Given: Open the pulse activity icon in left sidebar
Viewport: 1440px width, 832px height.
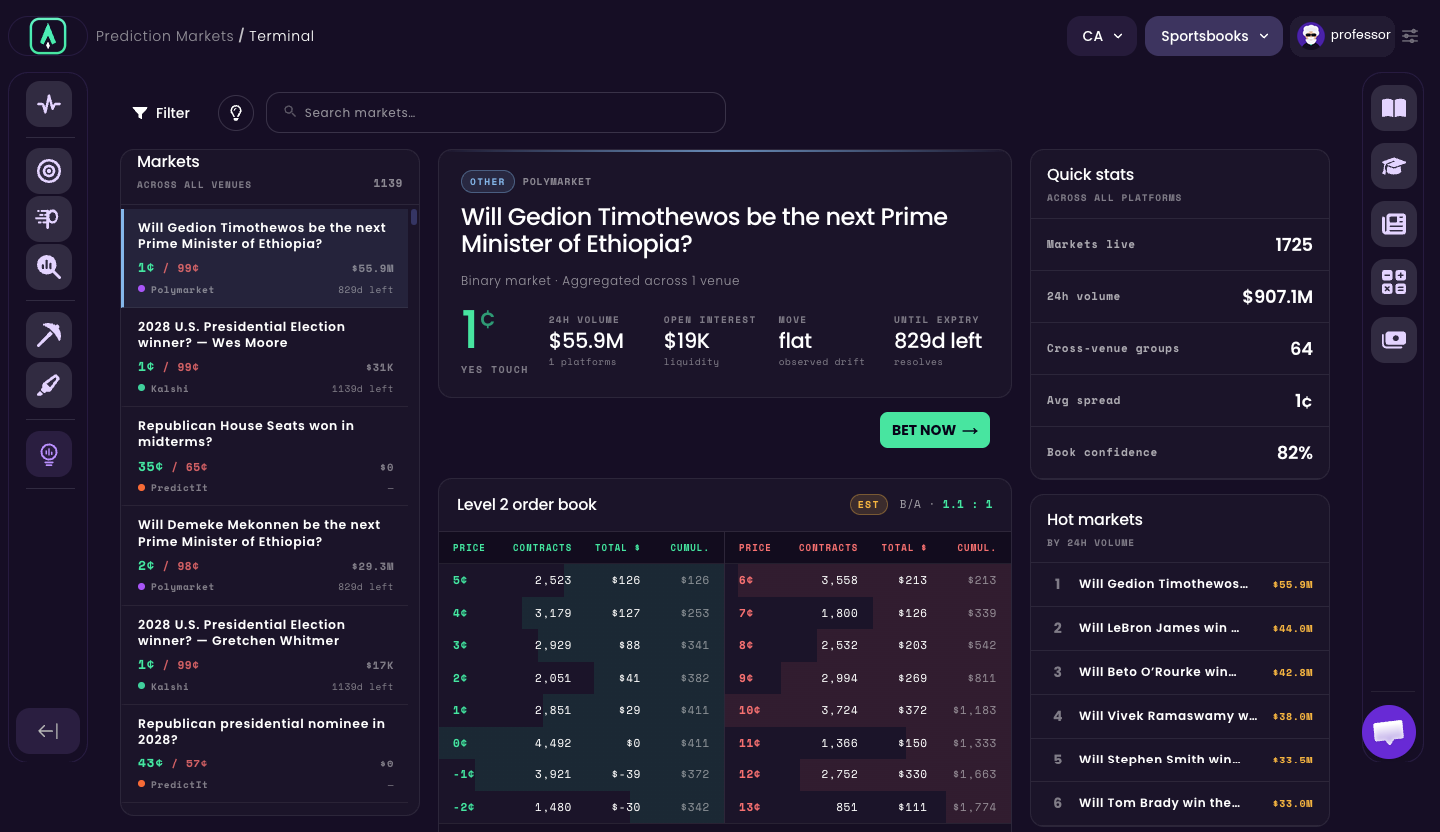Looking at the screenshot, I should coord(49,104).
